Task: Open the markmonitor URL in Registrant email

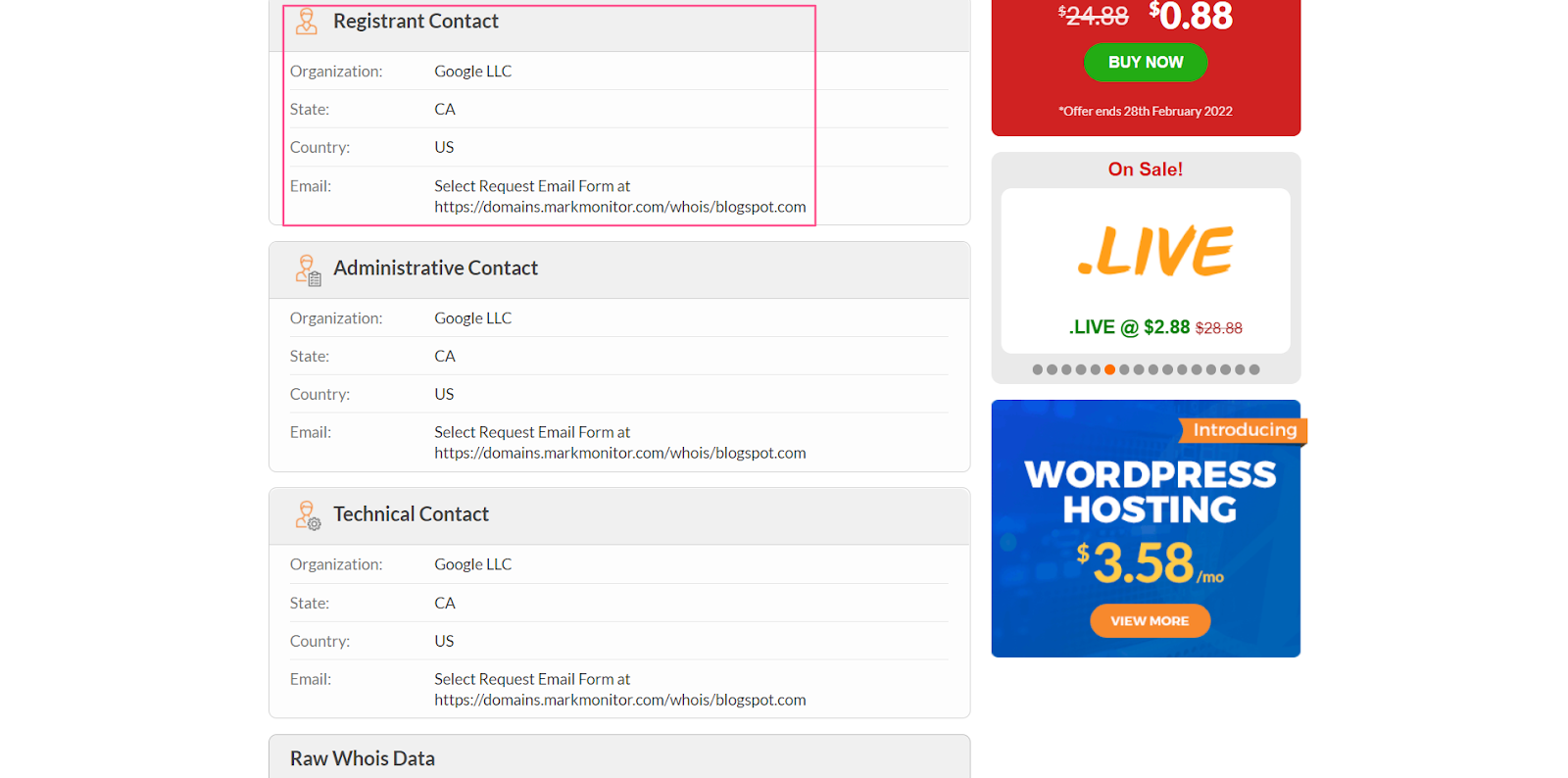Action: [619, 207]
